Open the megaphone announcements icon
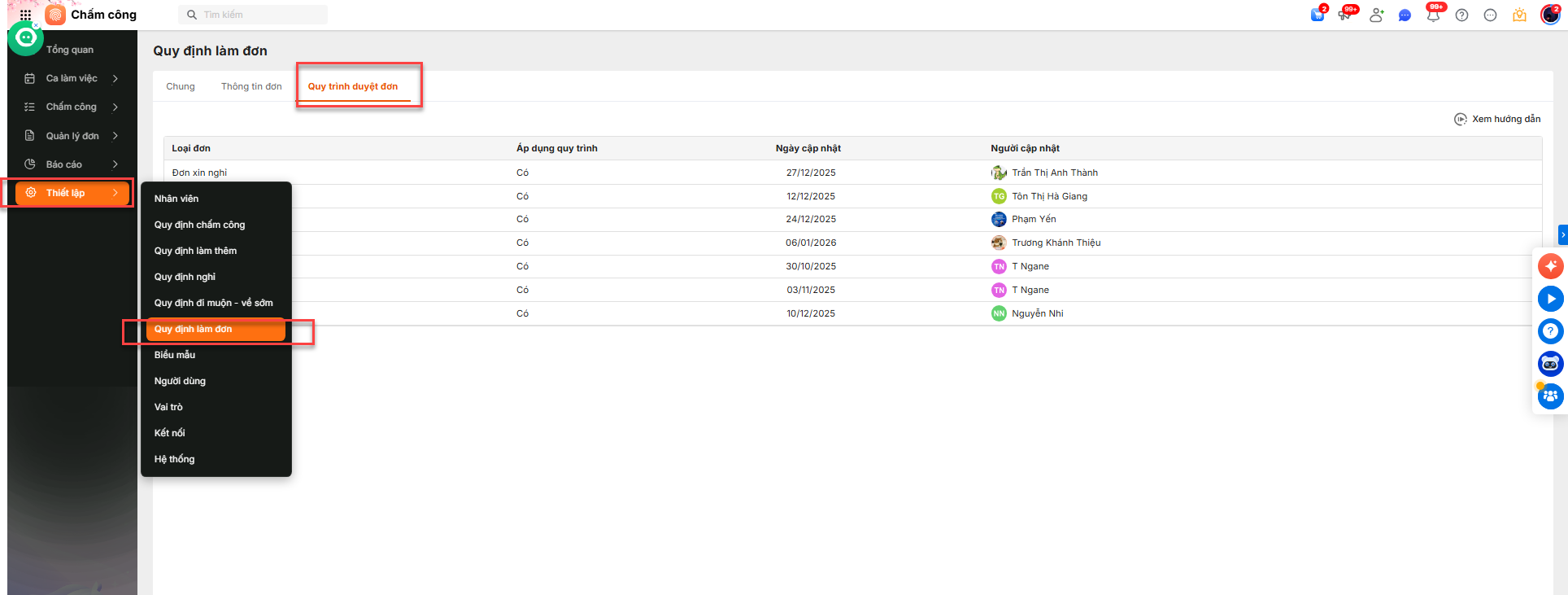The height and width of the screenshot is (595, 1568). [x=1345, y=15]
